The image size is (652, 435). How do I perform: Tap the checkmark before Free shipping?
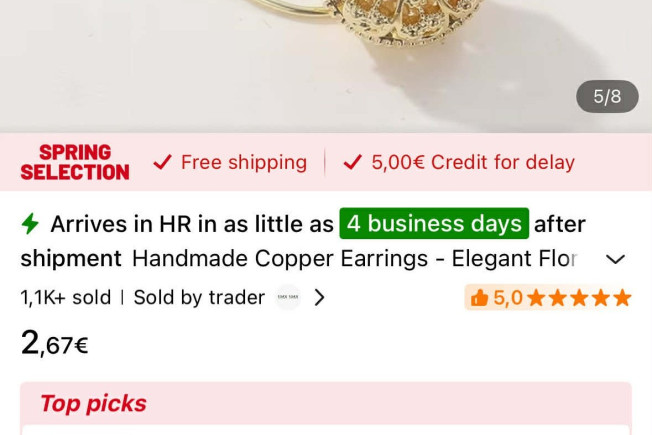click(162, 162)
